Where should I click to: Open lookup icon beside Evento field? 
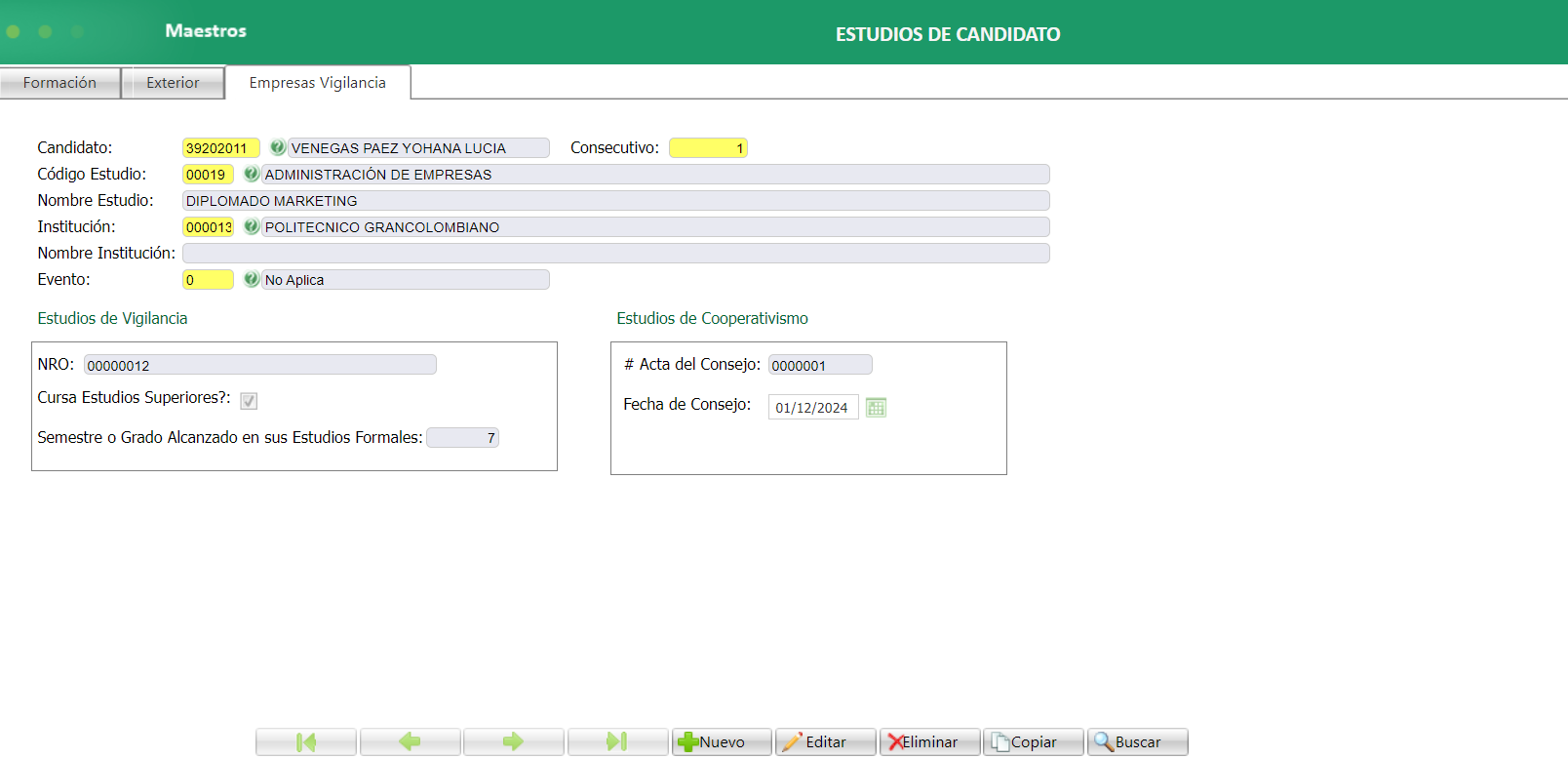252,279
